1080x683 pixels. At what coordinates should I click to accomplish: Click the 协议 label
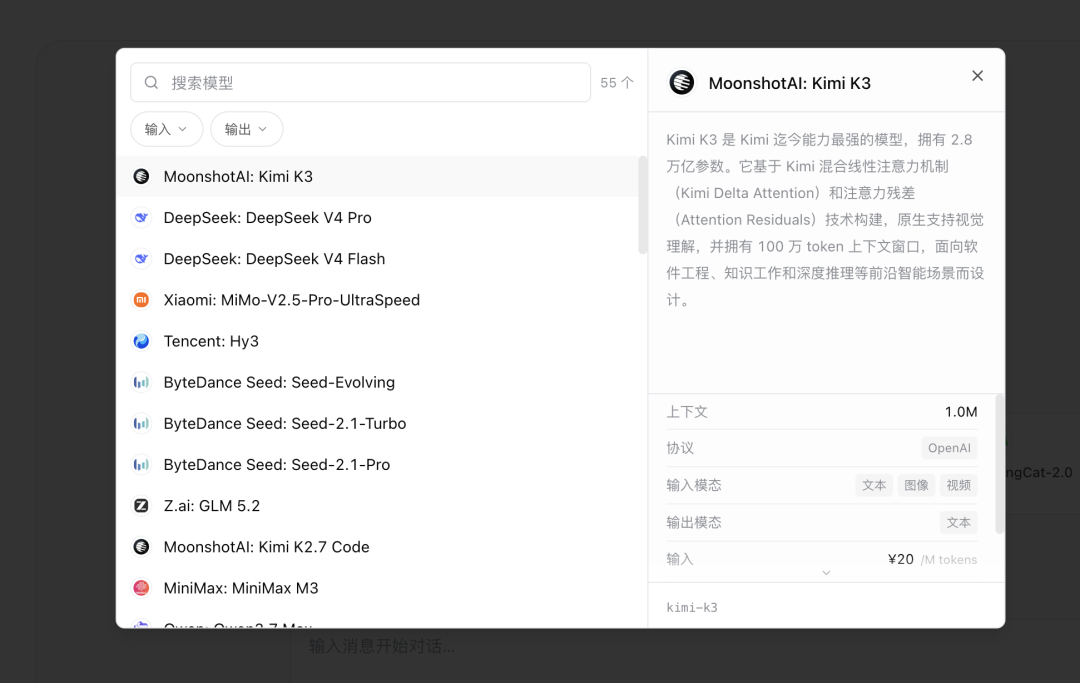tap(680, 448)
